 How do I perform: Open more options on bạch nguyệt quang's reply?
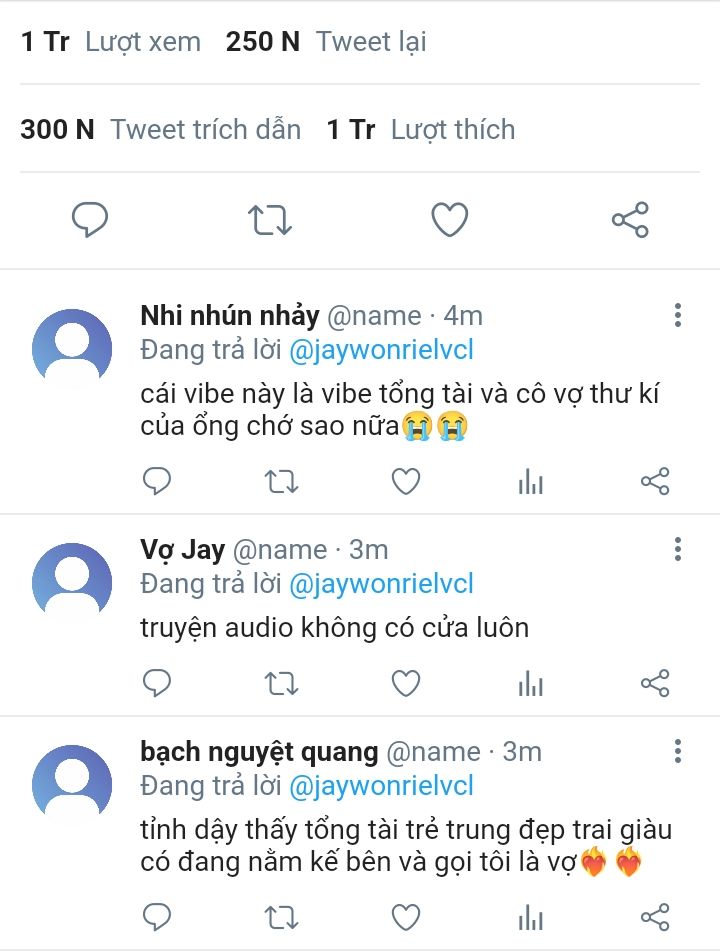point(678,751)
